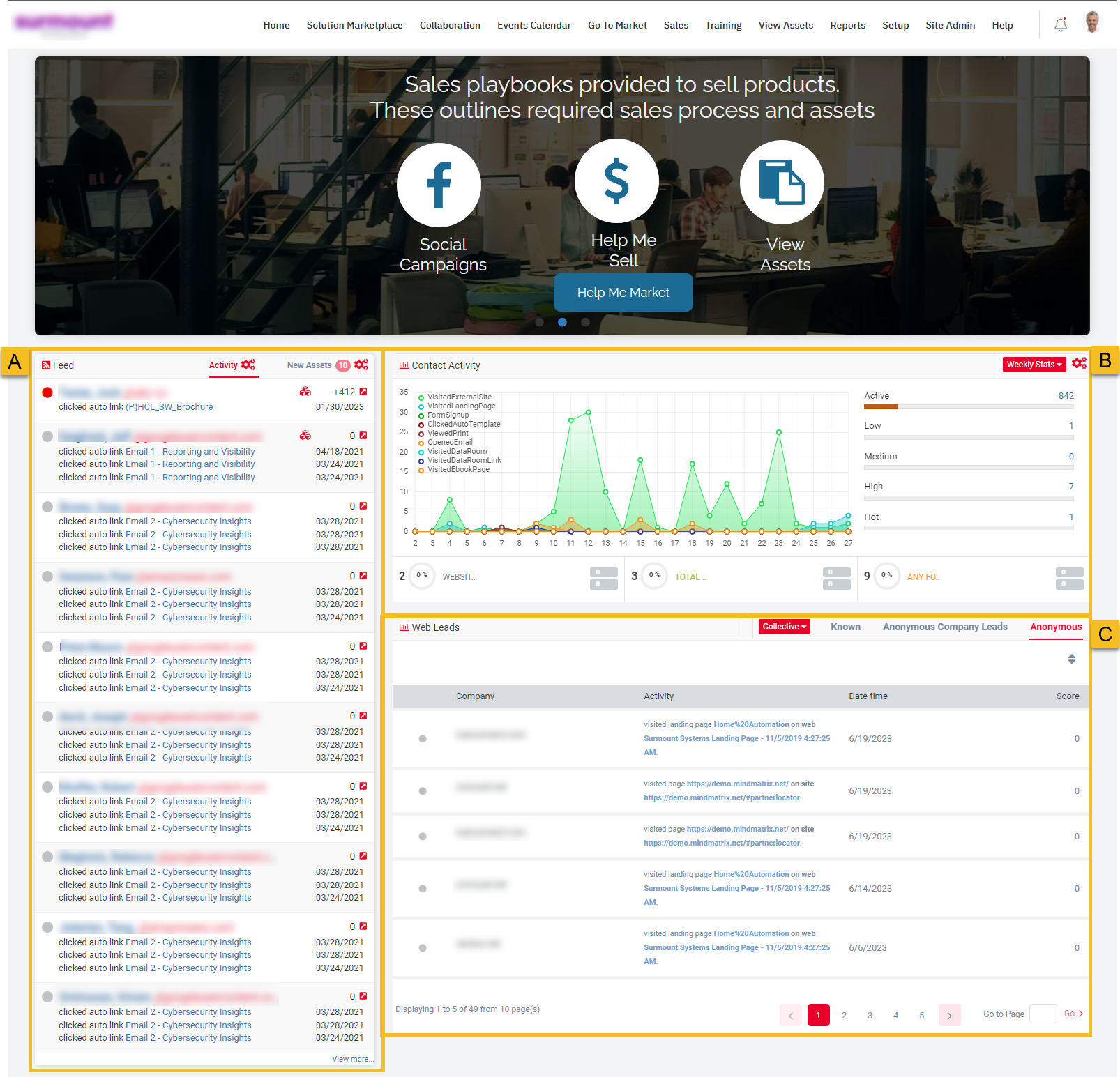The width and height of the screenshot is (1120, 1077).
Task: Click the red status dot in first feed row
Action: (47, 392)
